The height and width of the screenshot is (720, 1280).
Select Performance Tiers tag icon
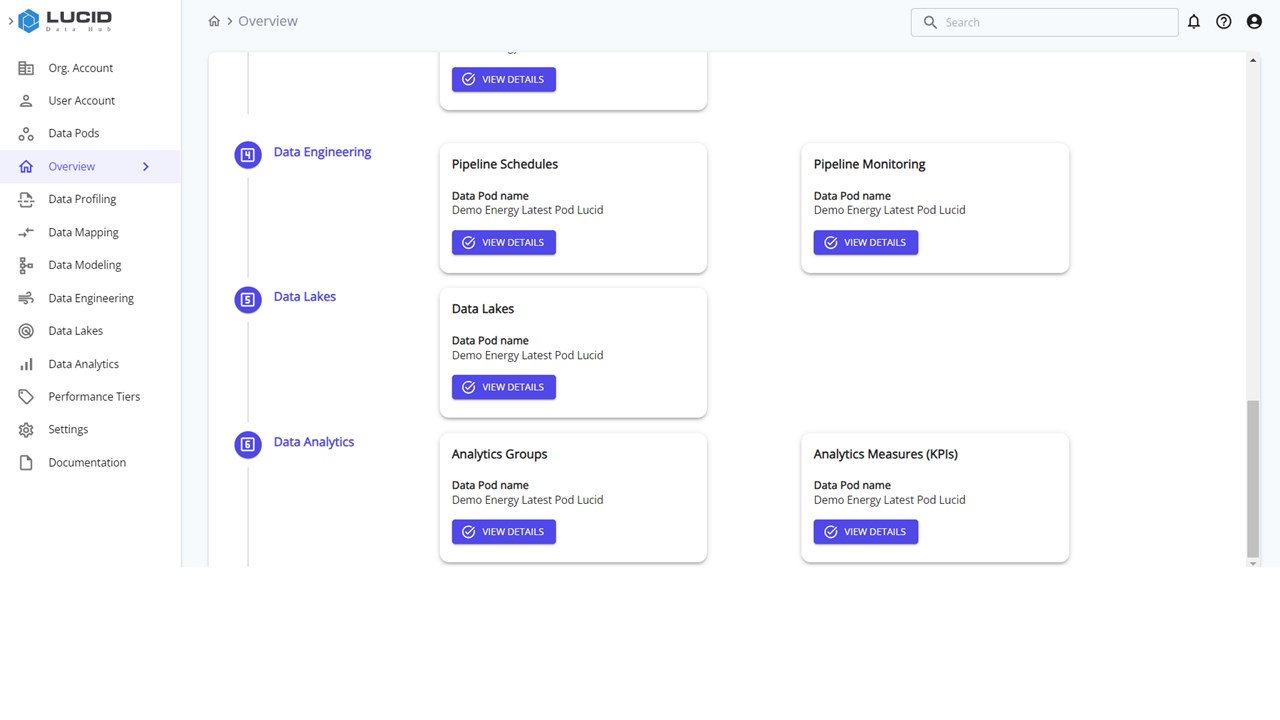(27, 397)
